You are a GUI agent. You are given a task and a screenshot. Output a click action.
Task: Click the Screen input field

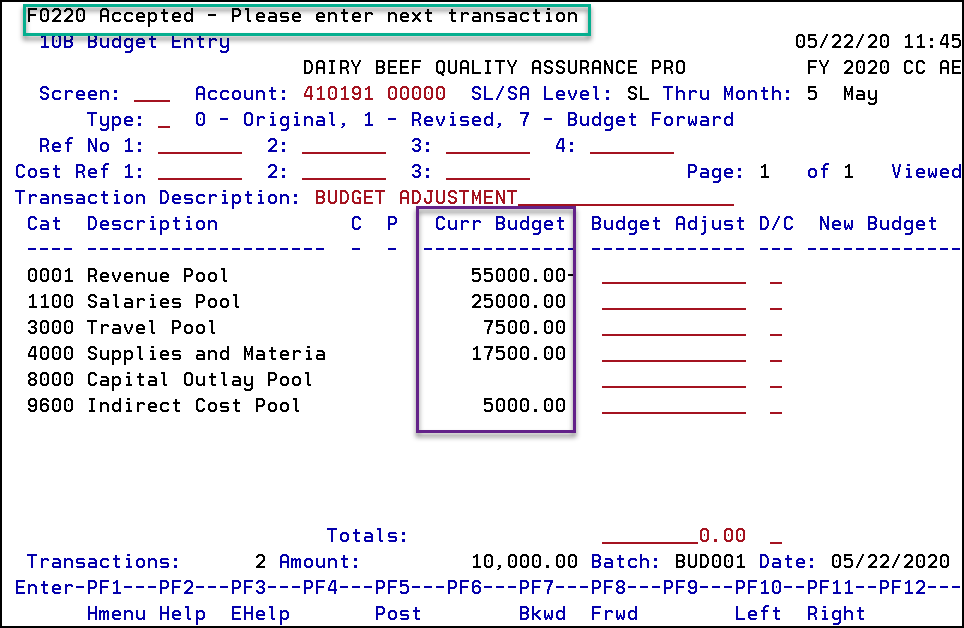152,95
